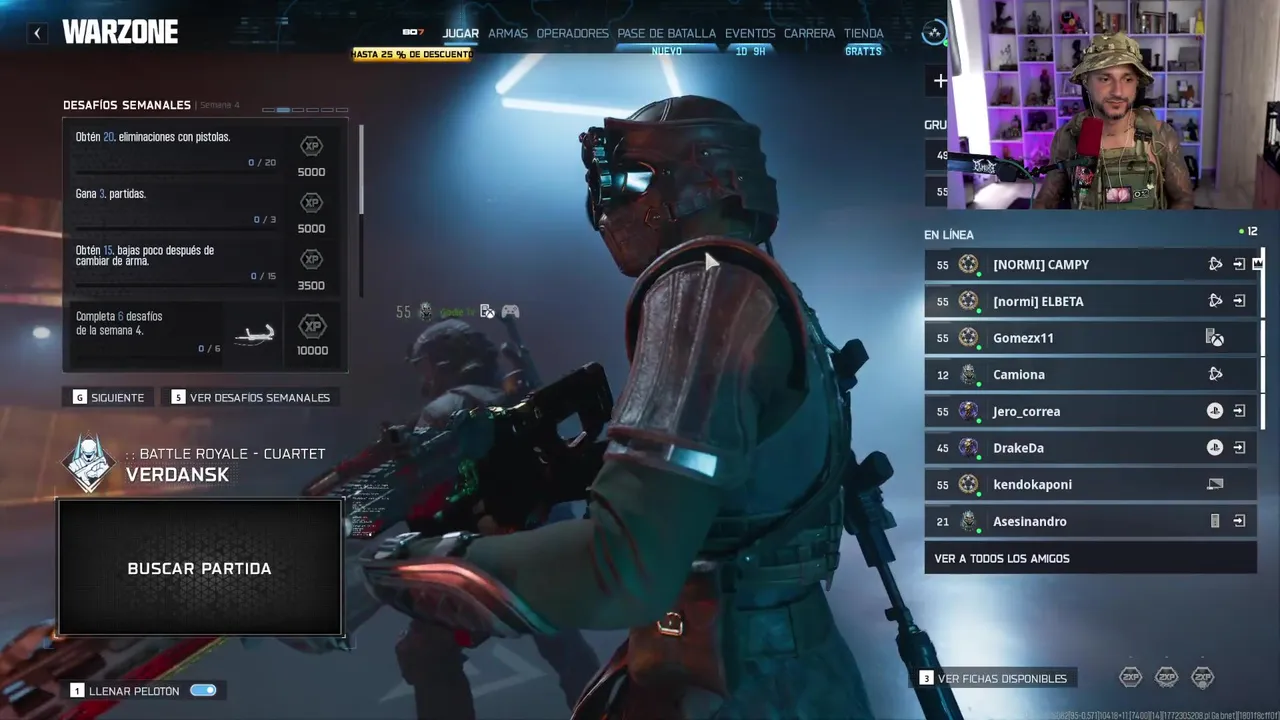
Task: Open the player rank emblem top right
Action: coord(934,33)
